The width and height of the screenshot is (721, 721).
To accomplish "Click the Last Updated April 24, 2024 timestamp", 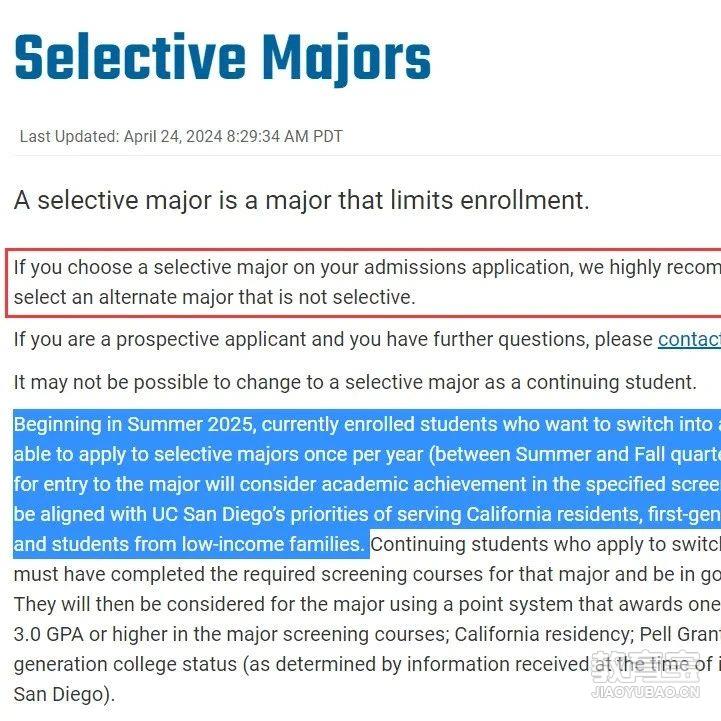I will (181, 137).
